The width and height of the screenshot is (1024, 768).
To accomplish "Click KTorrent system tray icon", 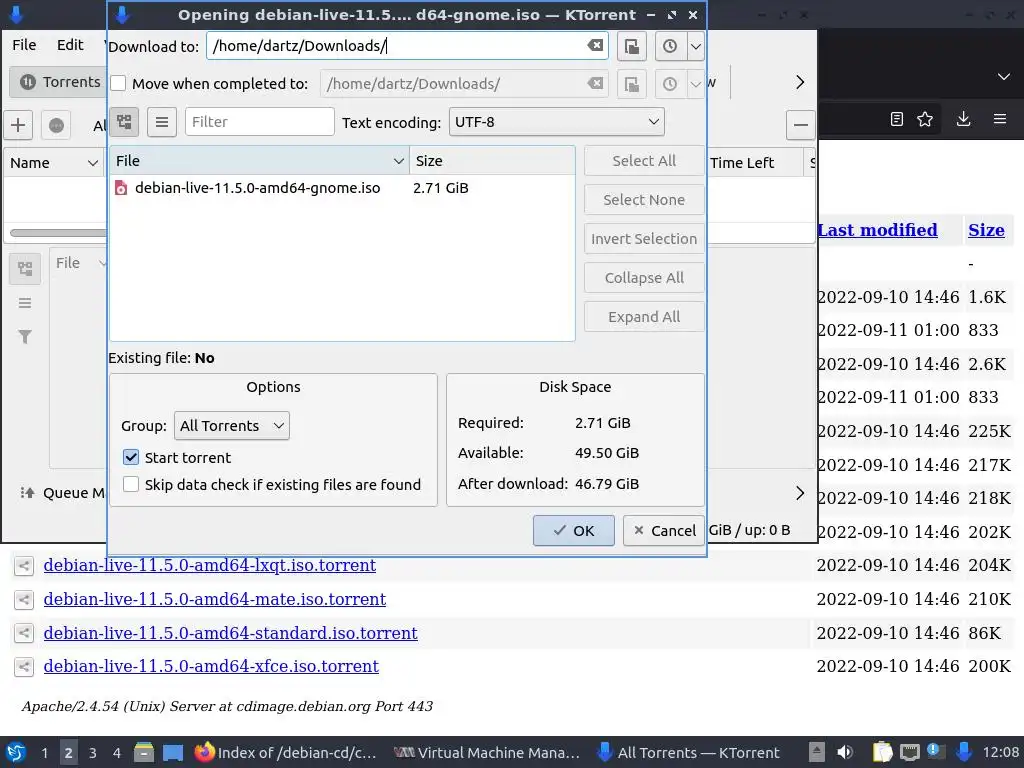I will (x=964, y=752).
